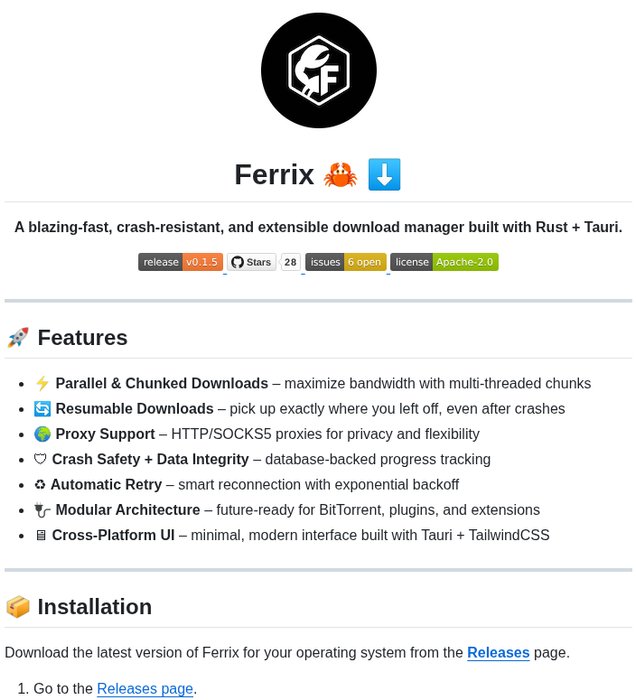This screenshot has width=636, height=700.
Task: Click the desktop computer icon beside Cross-Platform UI
Action: point(40,535)
